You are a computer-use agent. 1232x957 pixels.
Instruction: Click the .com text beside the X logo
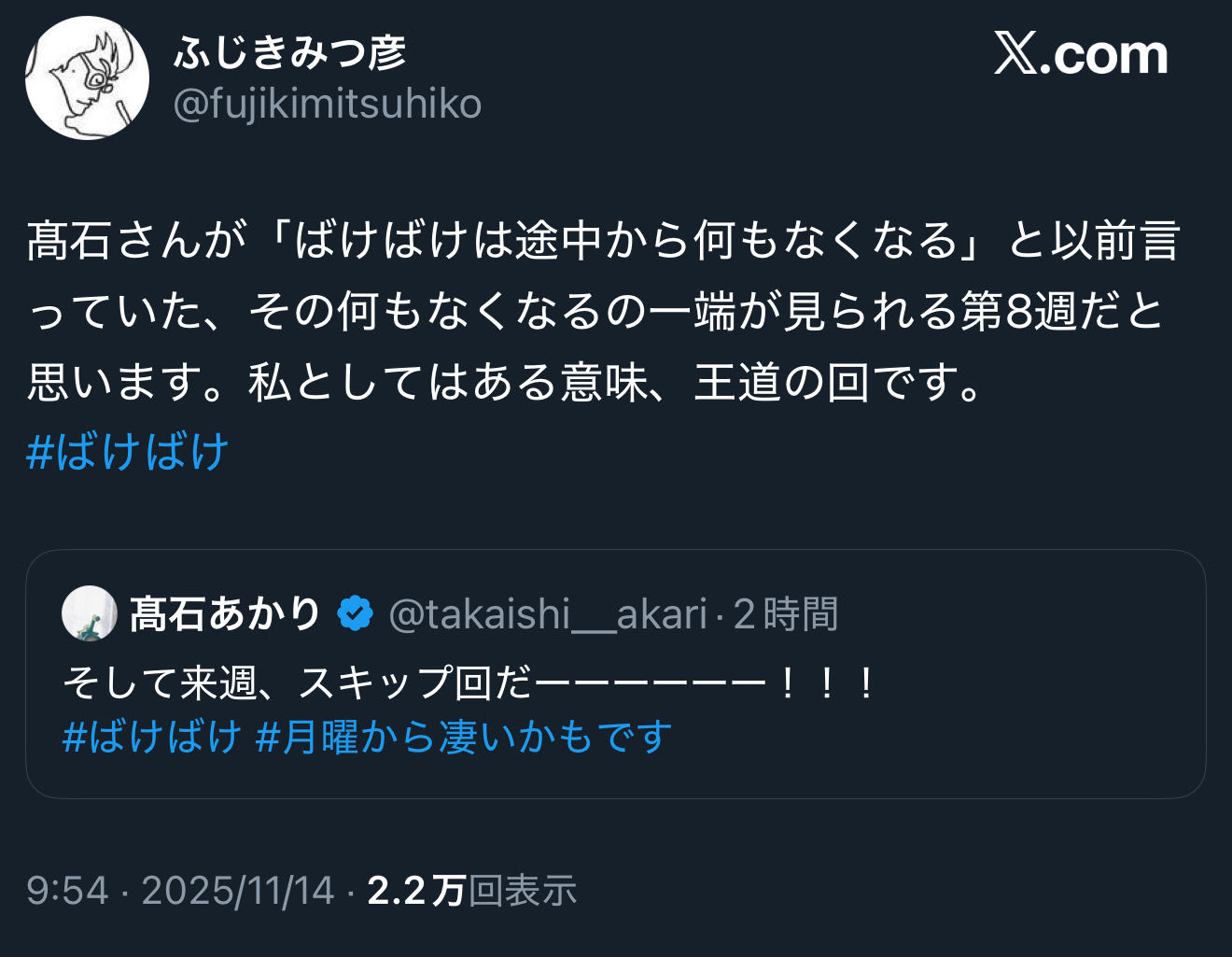(1106, 54)
